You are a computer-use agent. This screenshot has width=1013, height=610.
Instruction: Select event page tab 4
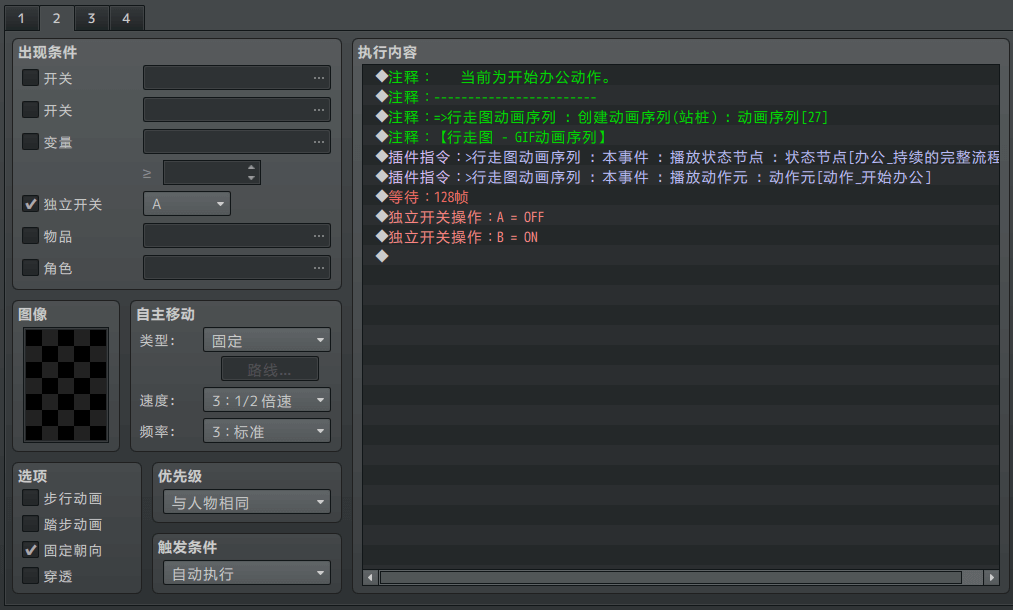pos(126,18)
